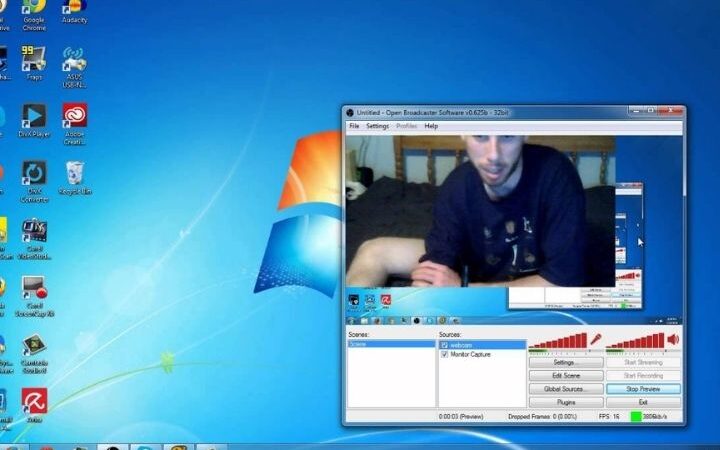Select the 'webcam' source row
720x450 pixels.
[482, 345]
